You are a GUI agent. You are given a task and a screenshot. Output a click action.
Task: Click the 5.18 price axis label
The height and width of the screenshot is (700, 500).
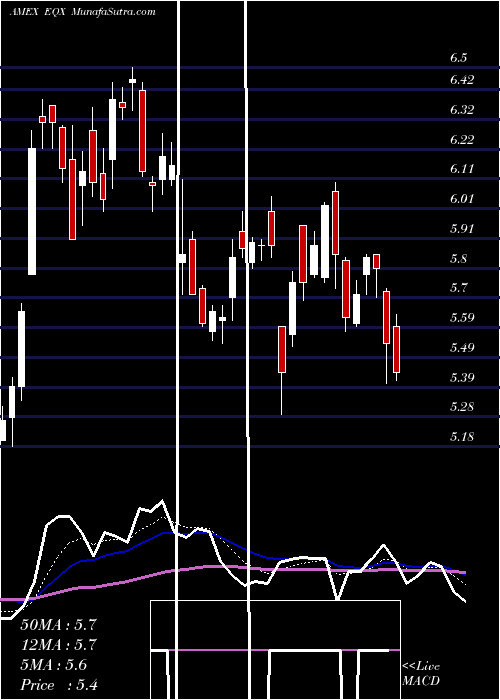(462, 437)
